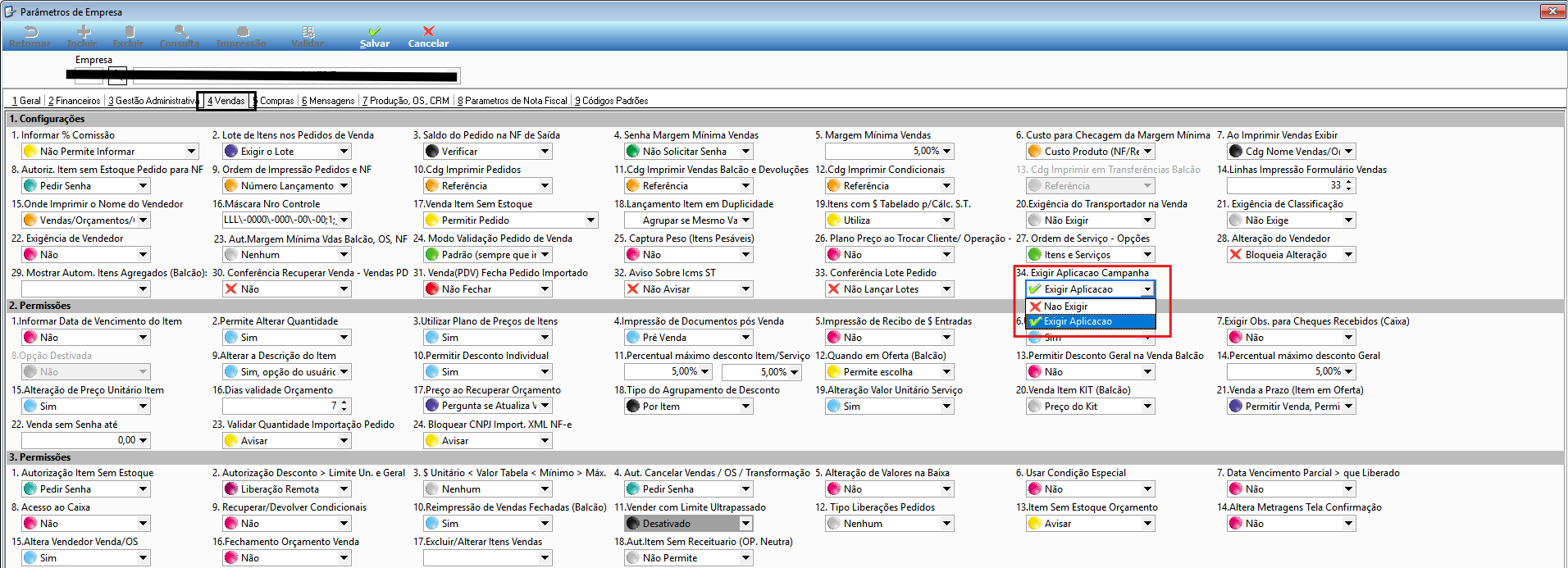Click the red Cancelar X icon
This screenshot has height=568, width=1568.
coord(428,31)
